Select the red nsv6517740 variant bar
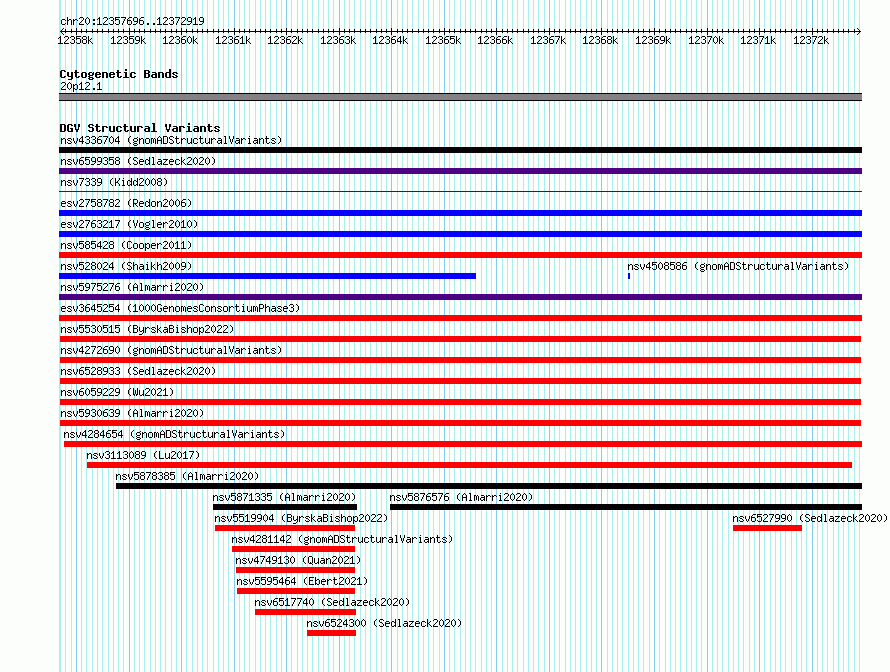 click(x=305, y=612)
